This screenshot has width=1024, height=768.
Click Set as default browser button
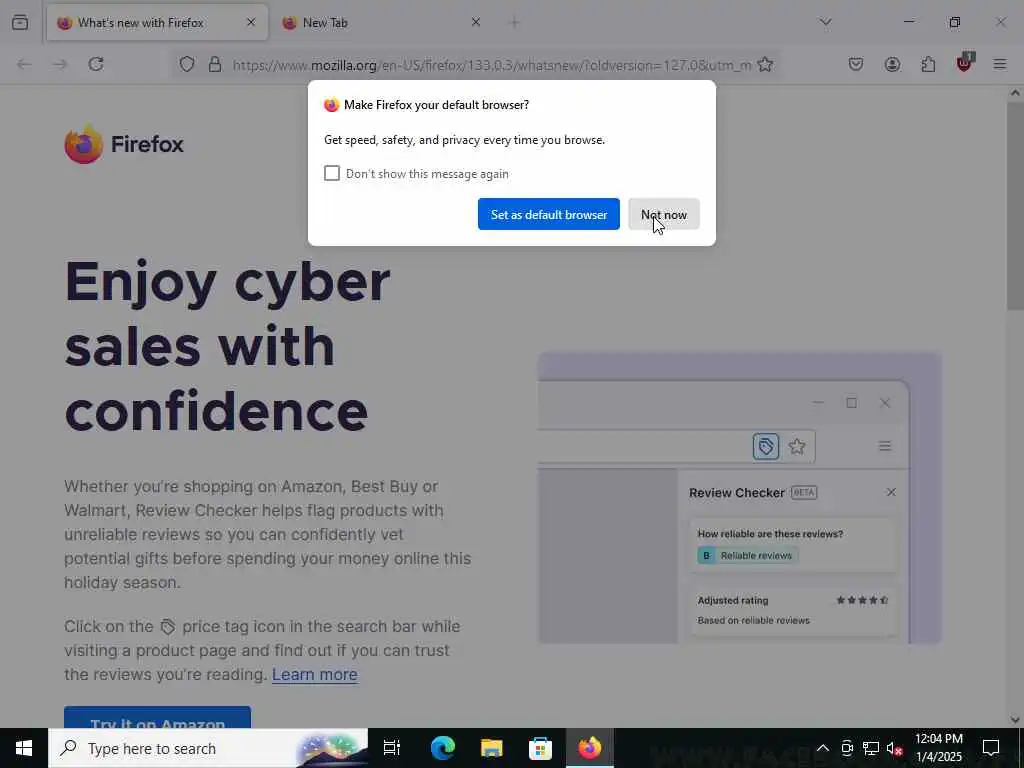click(549, 214)
